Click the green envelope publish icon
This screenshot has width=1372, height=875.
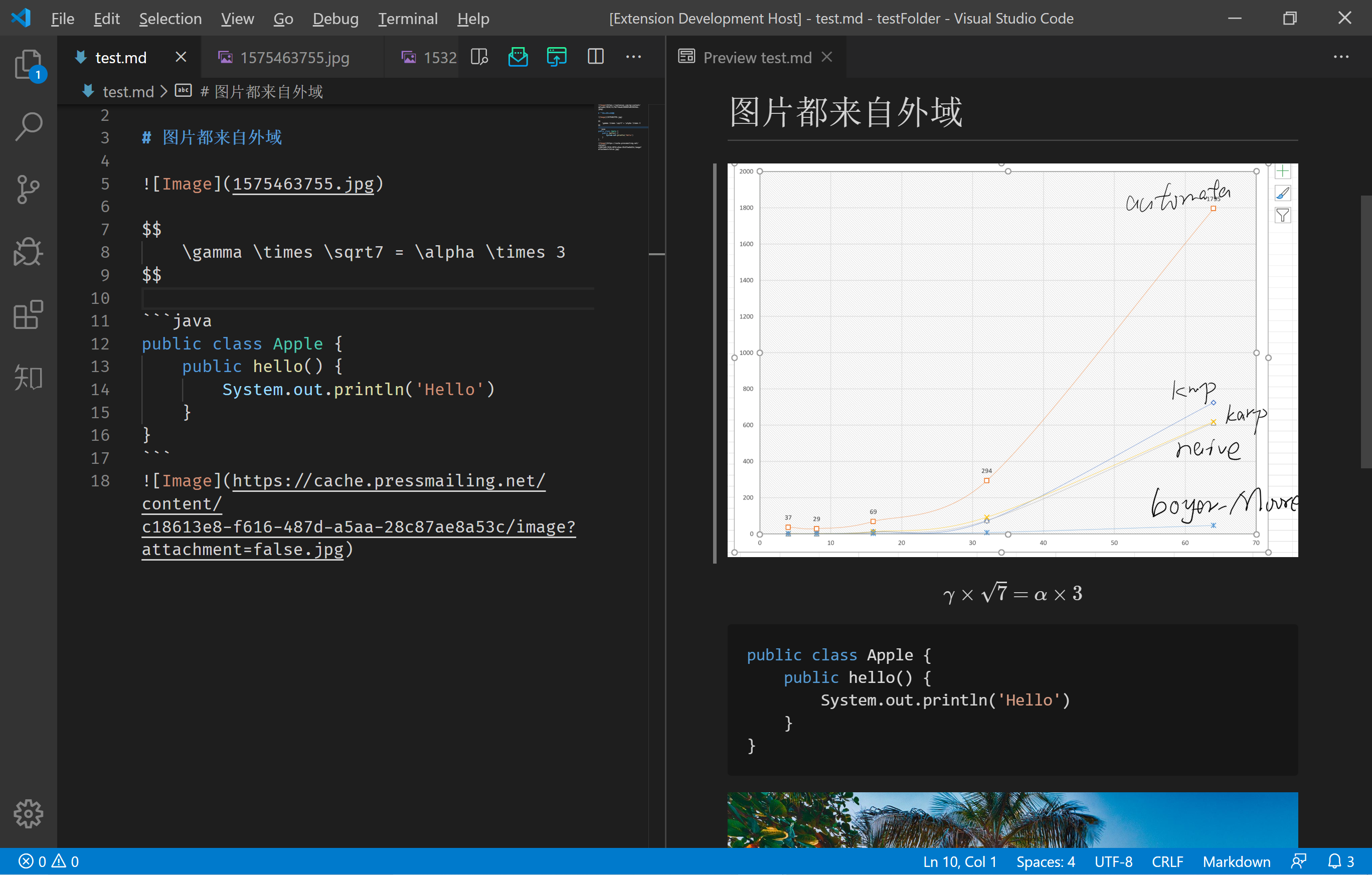tap(518, 57)
